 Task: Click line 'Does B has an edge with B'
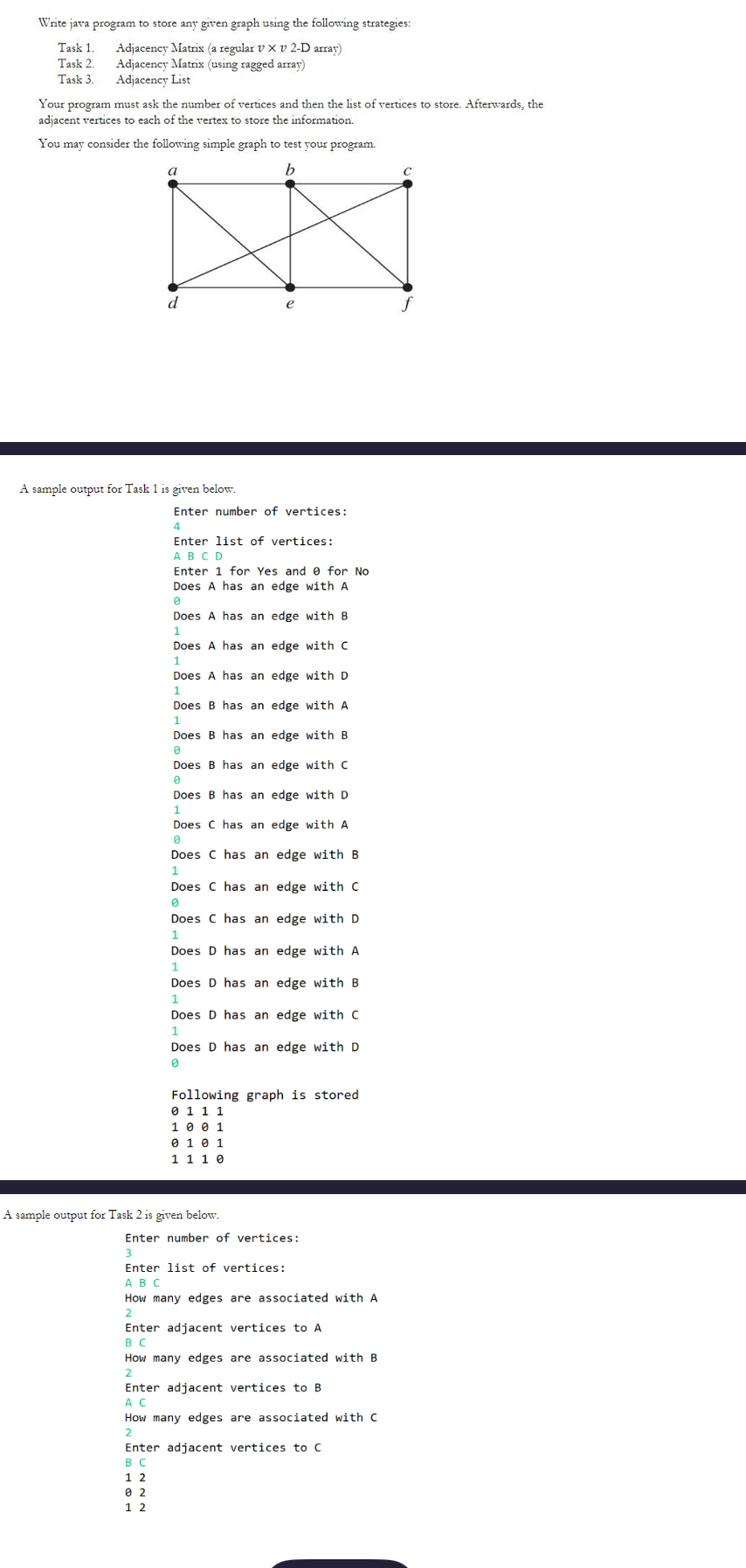[260, 735]
